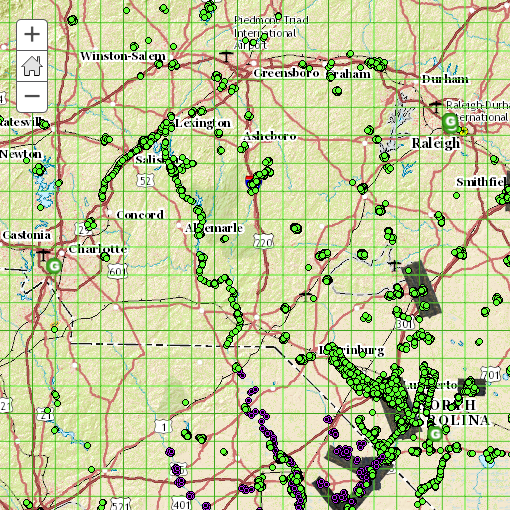Click the US 701 highway shield

coord(491,374)
